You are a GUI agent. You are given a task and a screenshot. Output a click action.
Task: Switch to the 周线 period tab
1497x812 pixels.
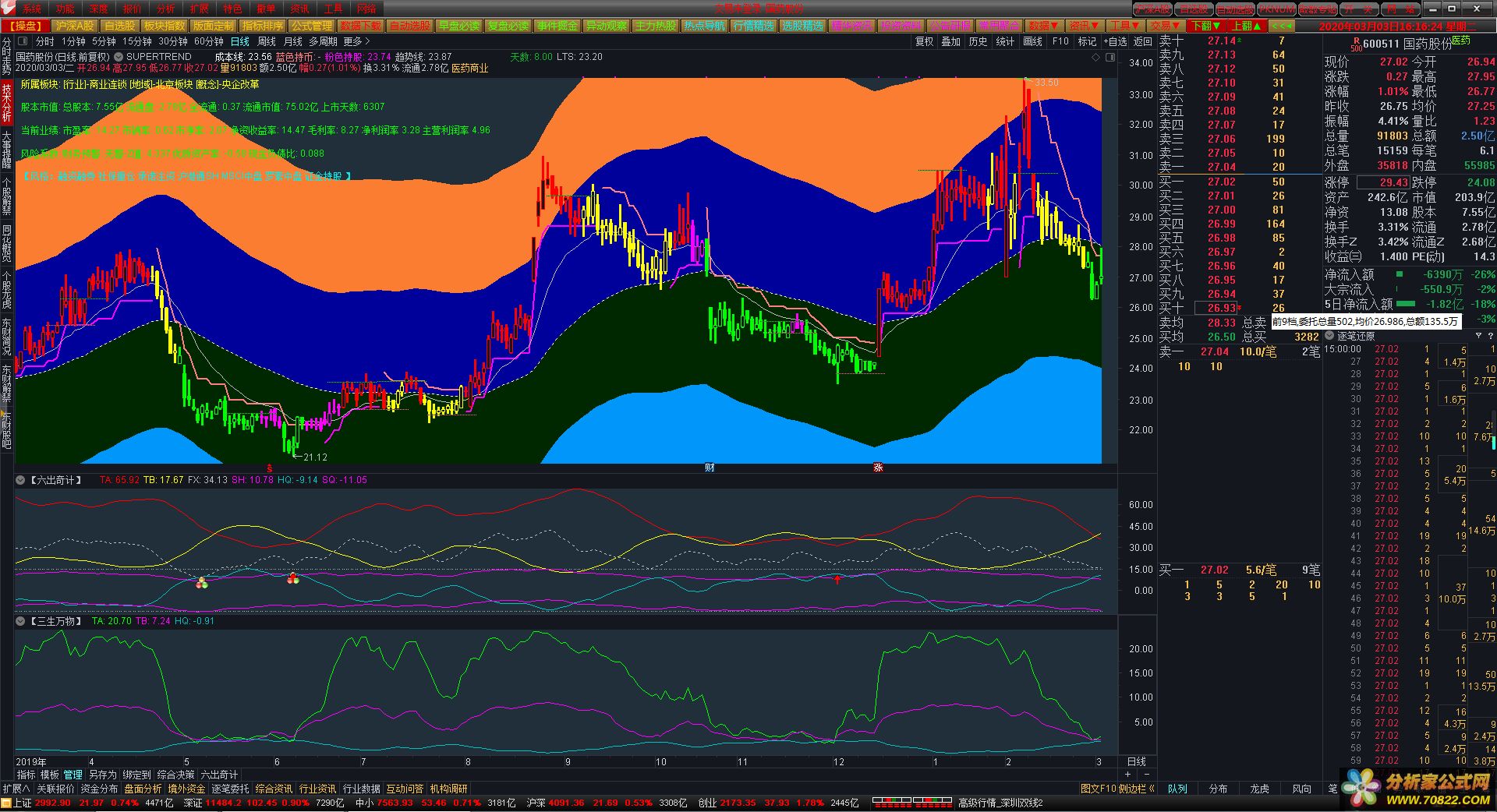[267, 41]
